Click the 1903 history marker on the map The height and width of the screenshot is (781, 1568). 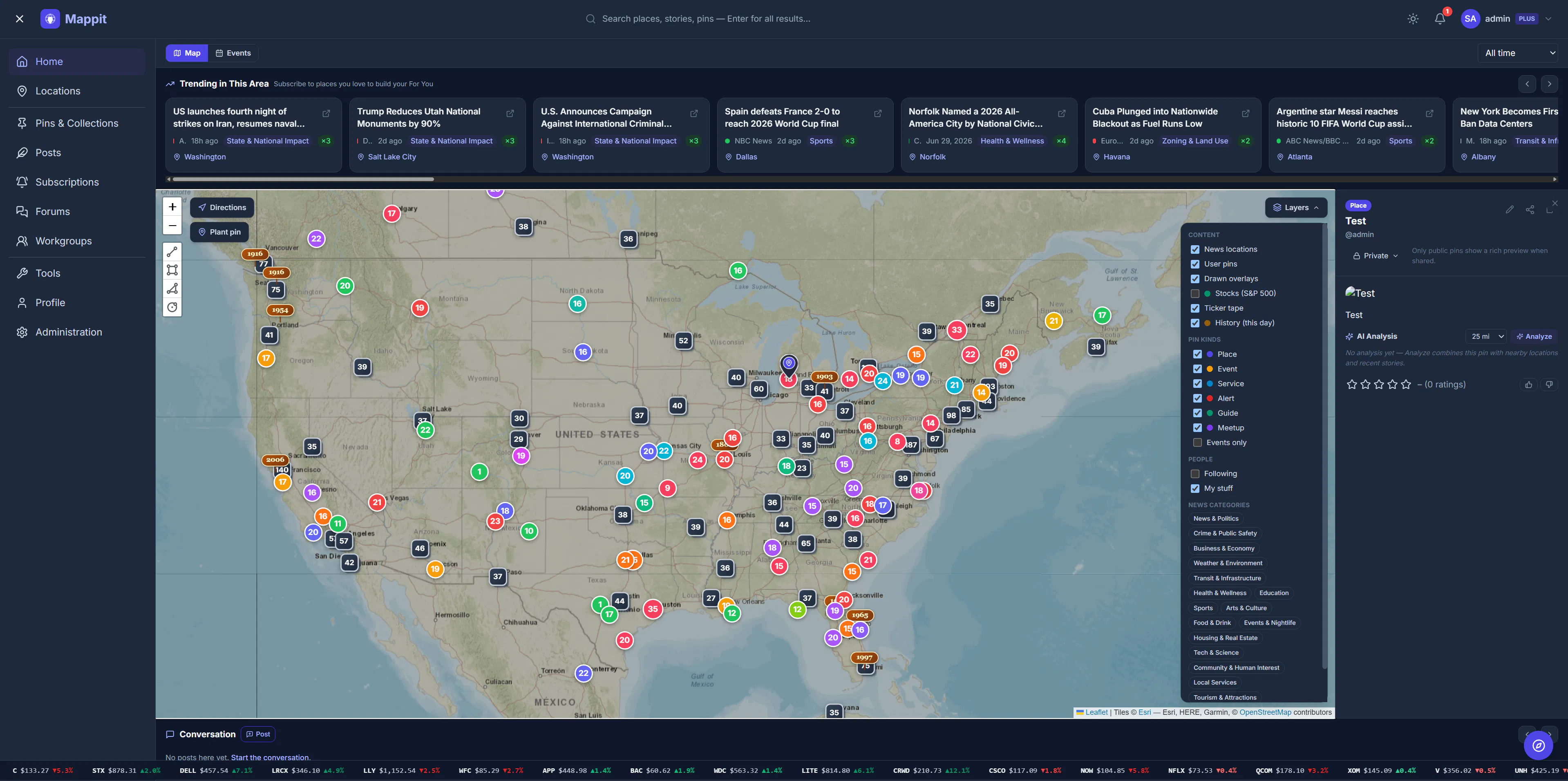[824, 377]
